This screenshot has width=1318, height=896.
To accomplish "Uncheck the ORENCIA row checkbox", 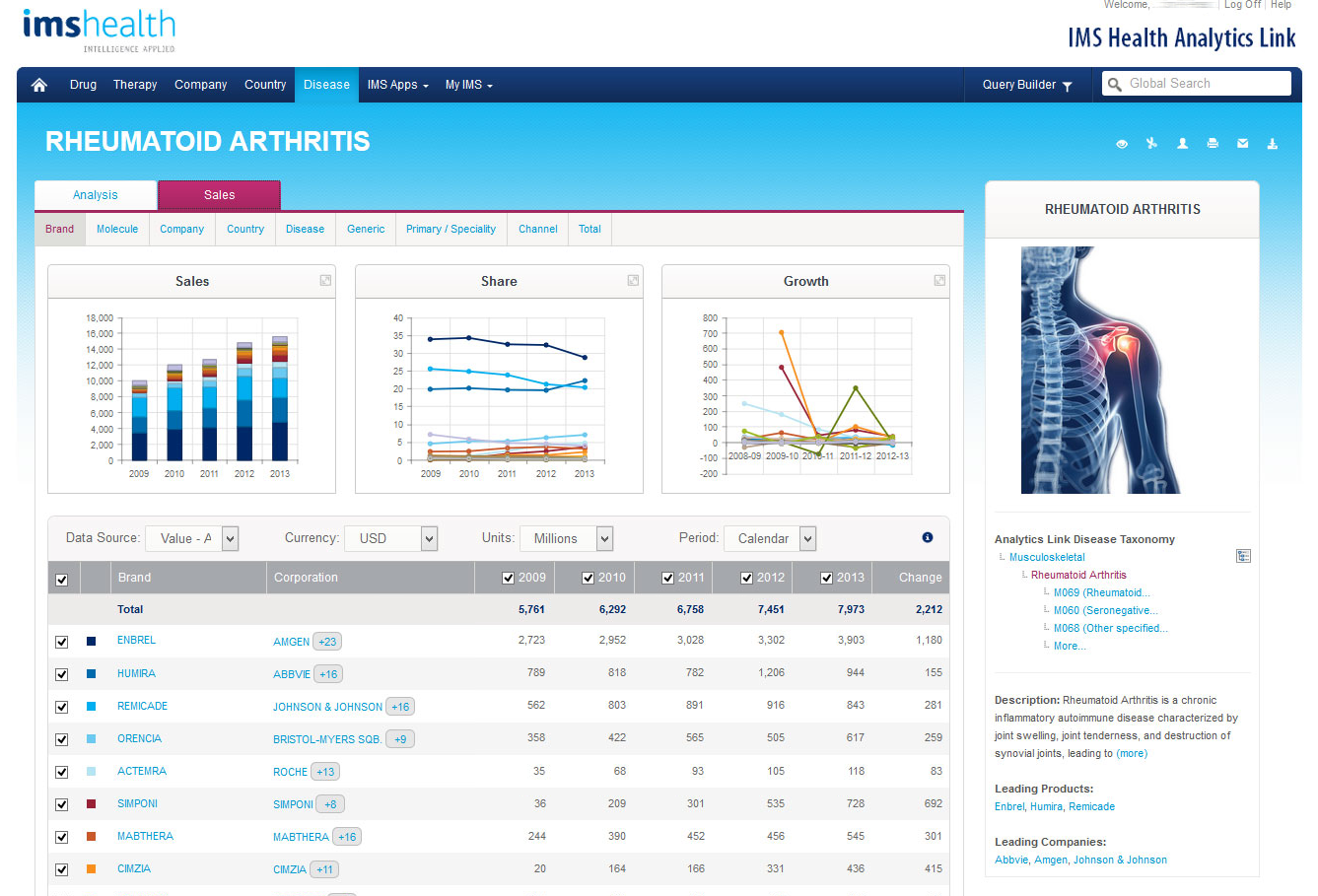I will coord(62,739).
